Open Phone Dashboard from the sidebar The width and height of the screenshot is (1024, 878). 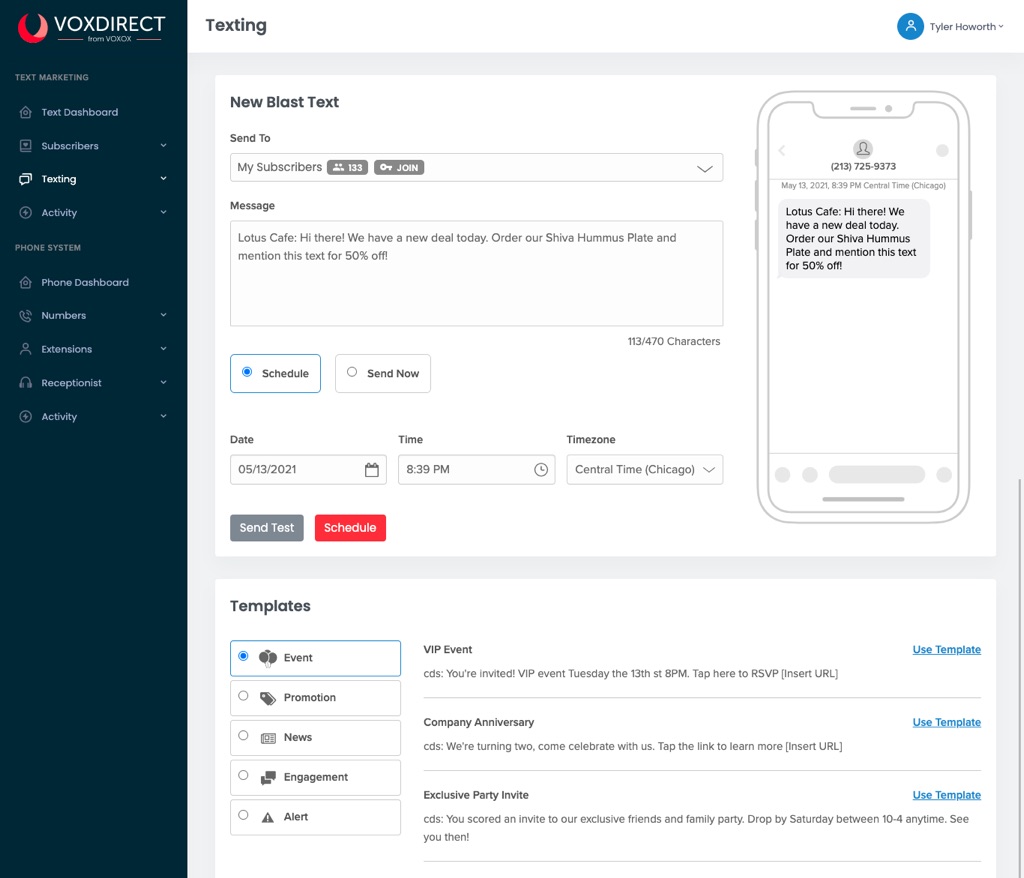click(85, 283)
